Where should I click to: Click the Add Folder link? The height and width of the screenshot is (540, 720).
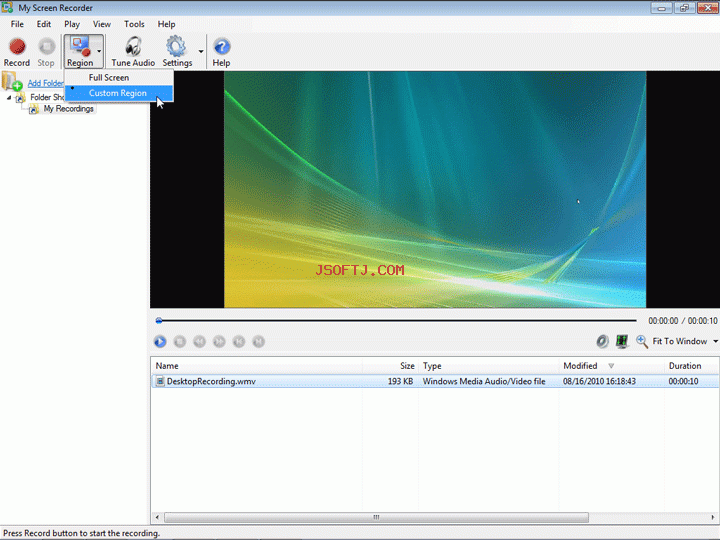(x=45, y=83)
